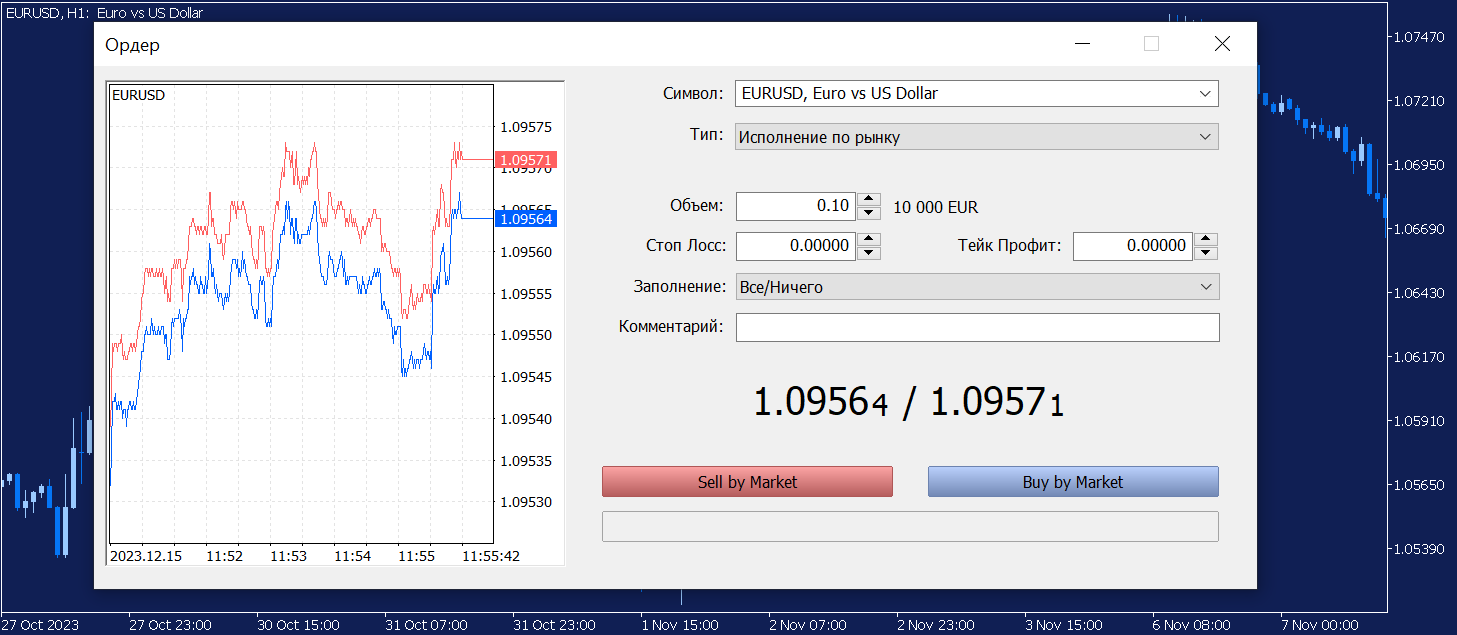Click the 10 000 EUR volume text

[x=936, y=208]
